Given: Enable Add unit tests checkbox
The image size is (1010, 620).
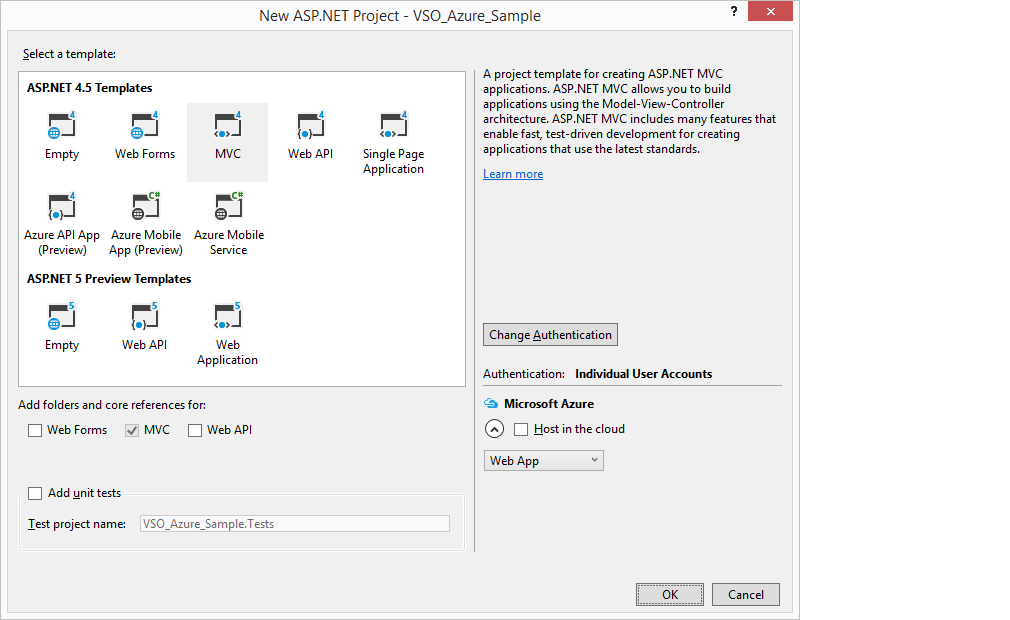Looking at the screenshot, I should tap(36, 493).
